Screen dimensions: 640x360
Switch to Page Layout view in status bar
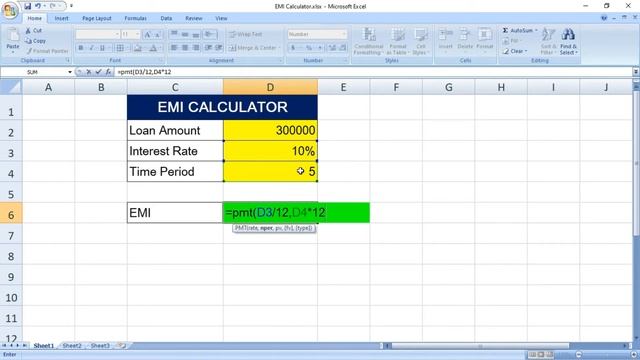tap(541, 354)
